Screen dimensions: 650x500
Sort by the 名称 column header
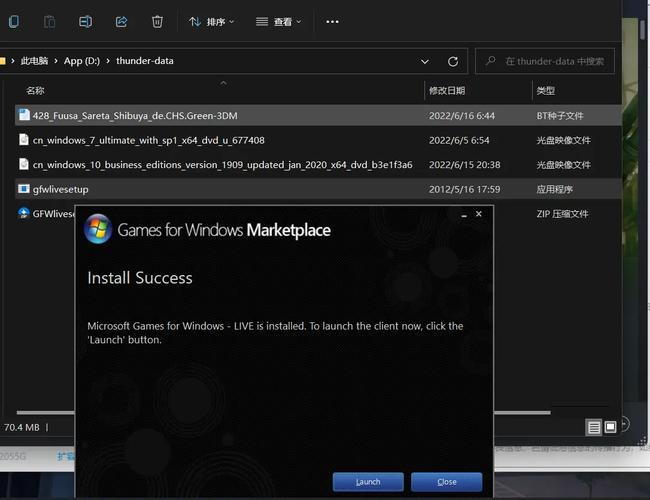click(x=35, y=90)
